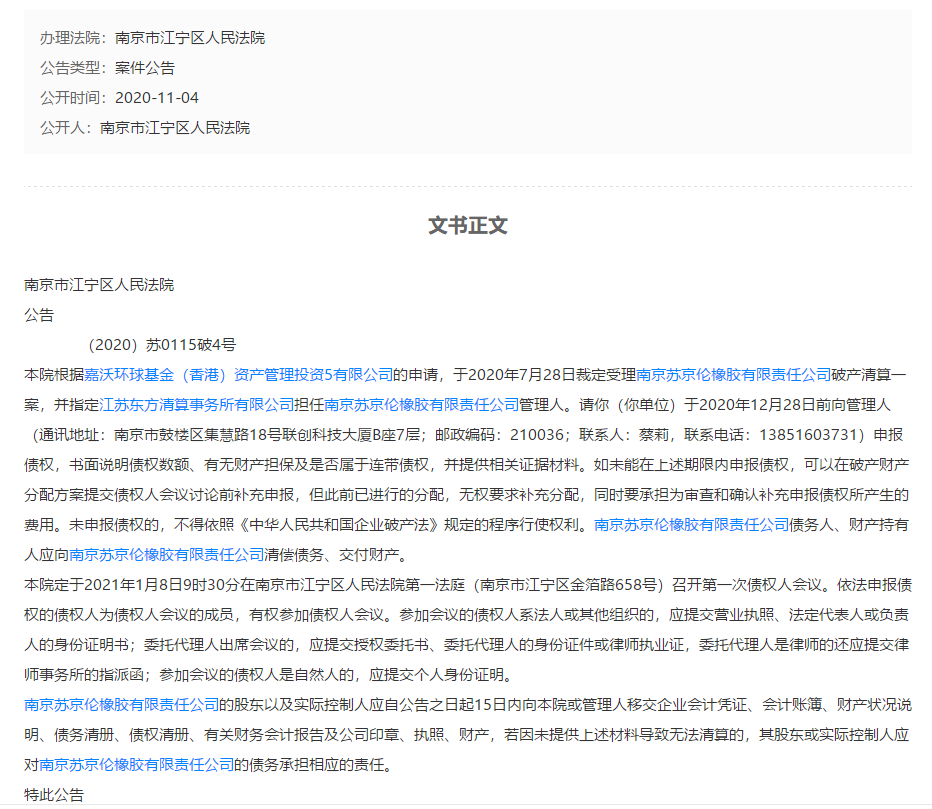
Task: Open the 江苏东方清算事务所有限公司 link
Action: pyautogui.click(x=197, y=405)
